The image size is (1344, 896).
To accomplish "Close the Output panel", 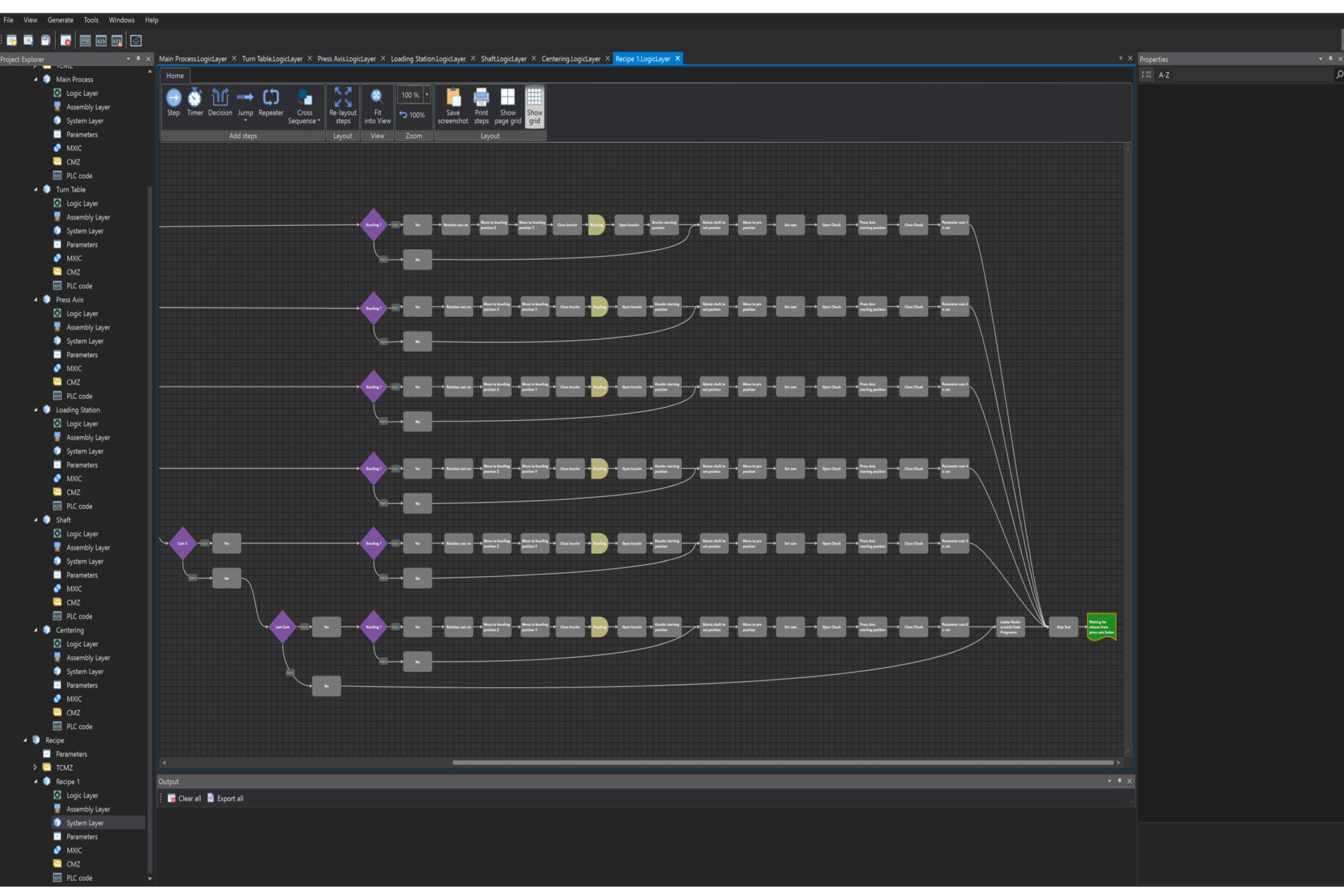I will click(1129, 781).
